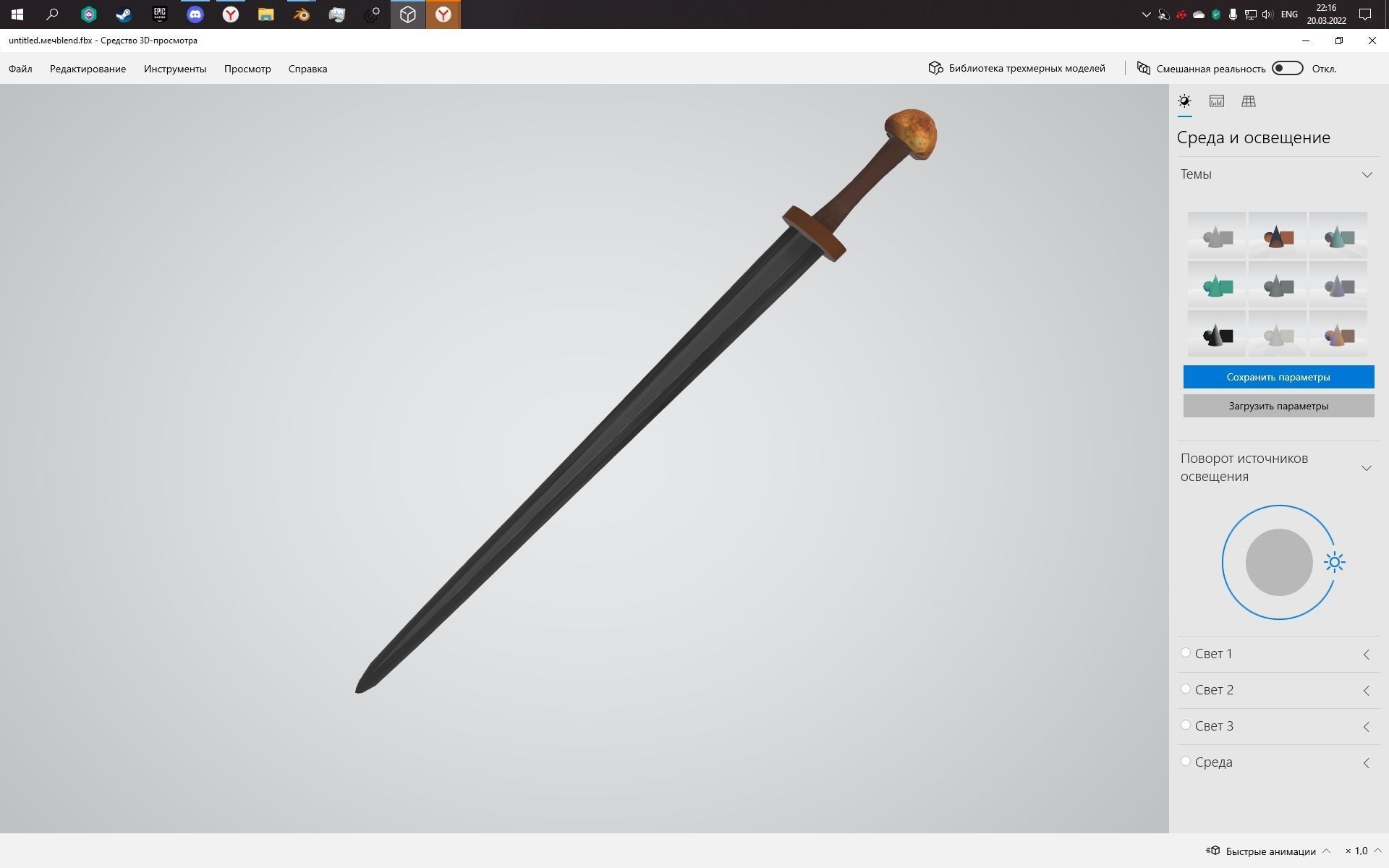Show hidden tray icons chevron

[x=1146, y=14]
